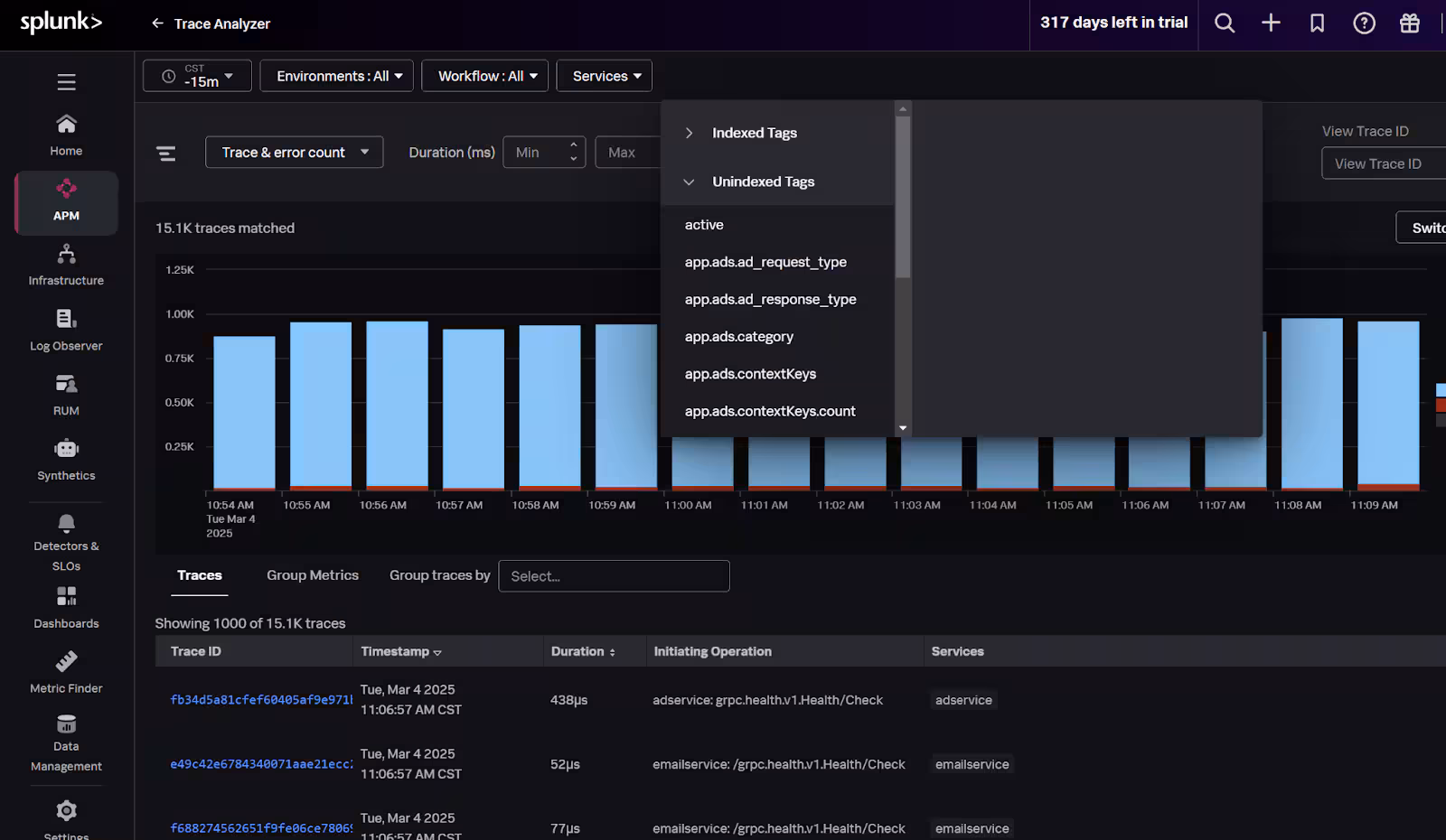This screenshot has width=1446, height=840.
Task: Open Log Observer from sidebar
Action: pos(66,330)
